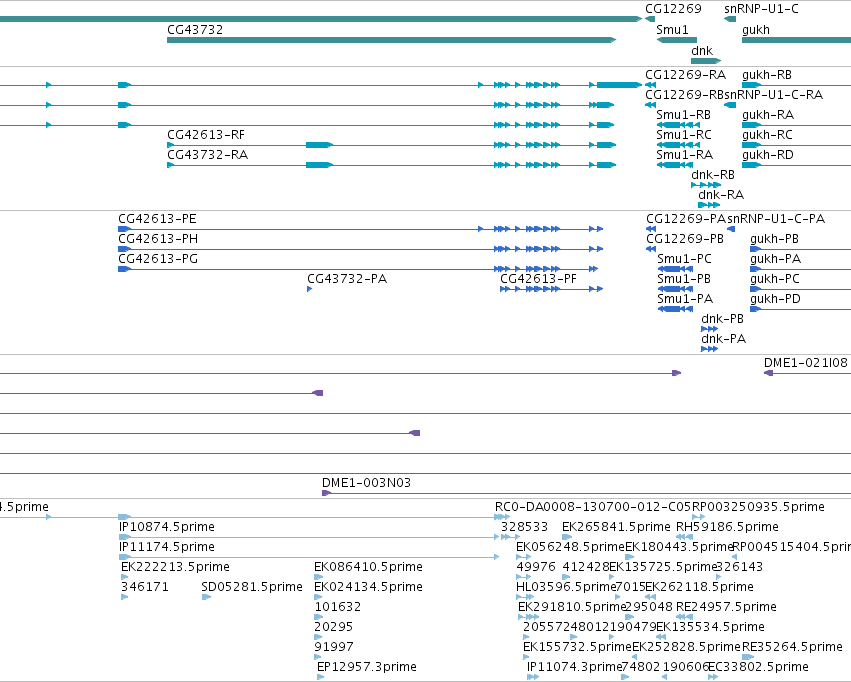Open the Smu1-PB protein label
Viewport: 851px width, 682px height.
[684, 279]
